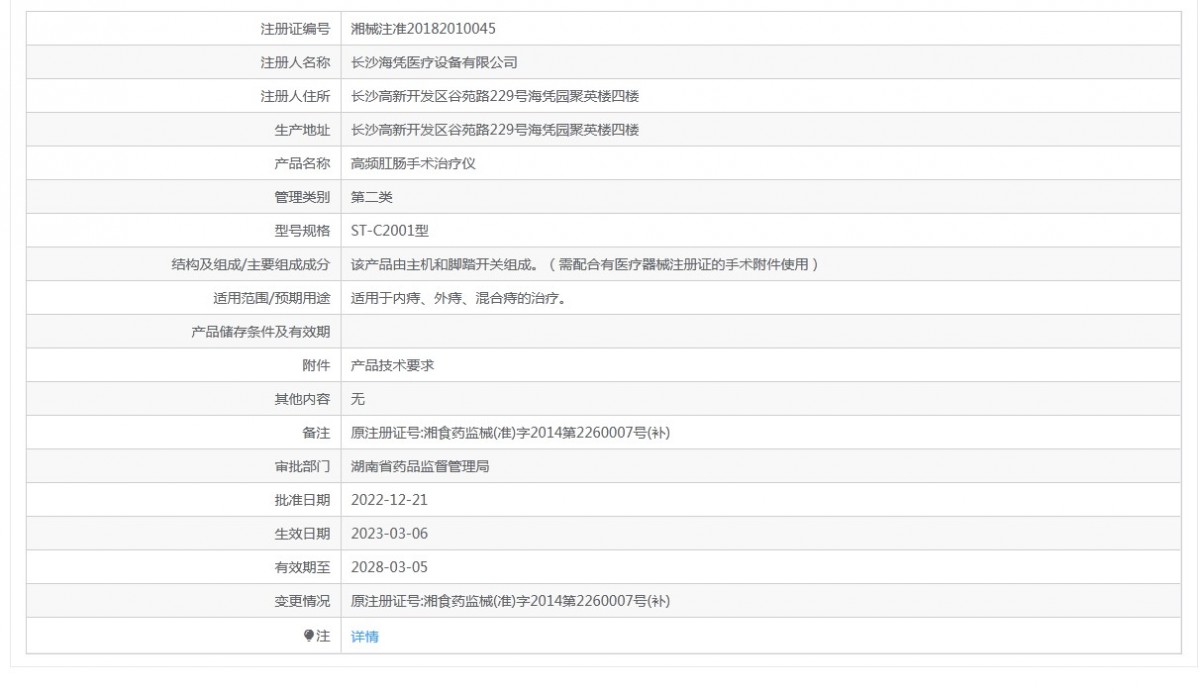Click expiry date 2028-03-05
This screenshot has width=1200, height=693.
[x=389, y=568]
